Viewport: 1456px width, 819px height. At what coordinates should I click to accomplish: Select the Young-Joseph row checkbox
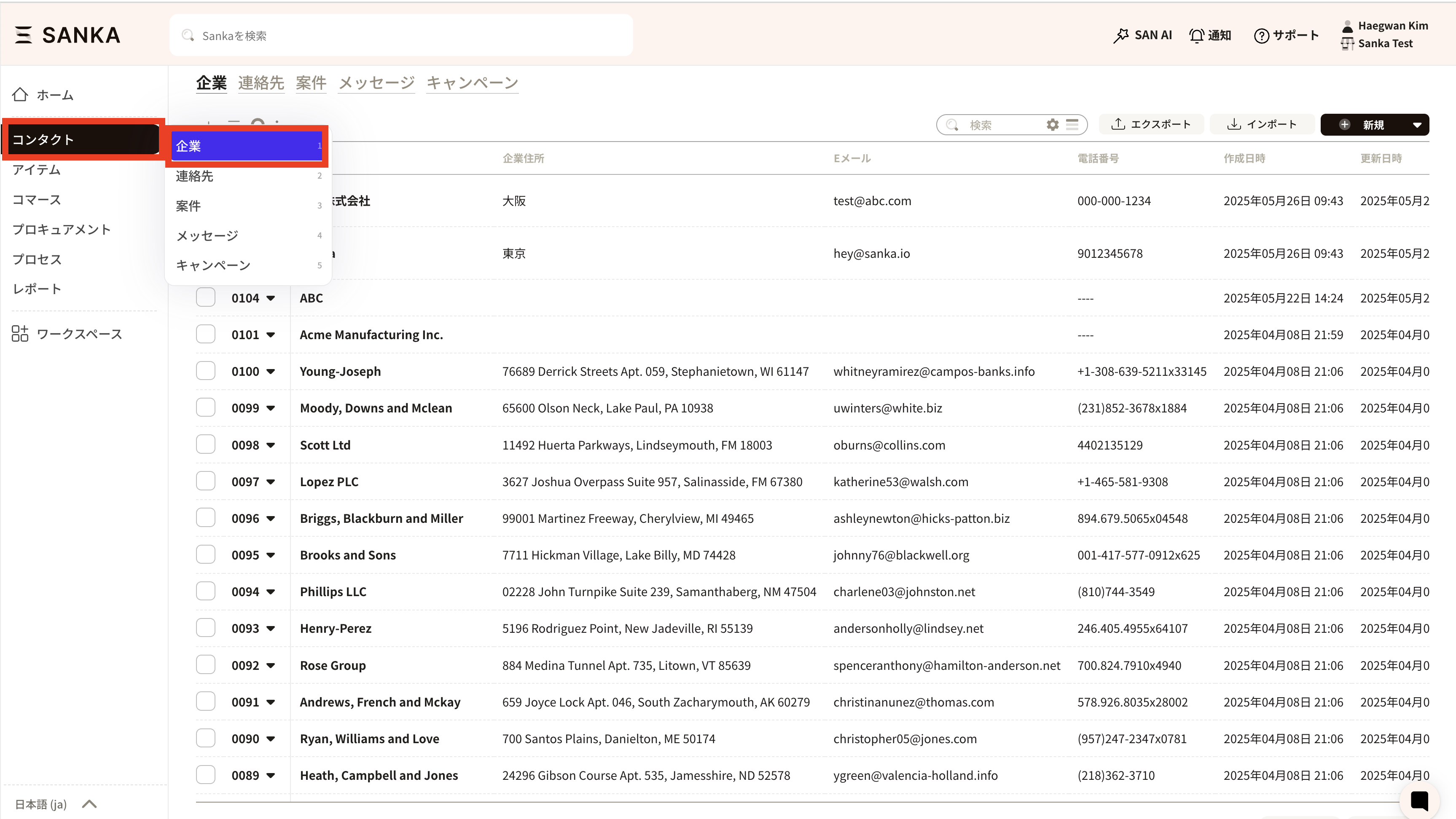[x=206, y=371]
